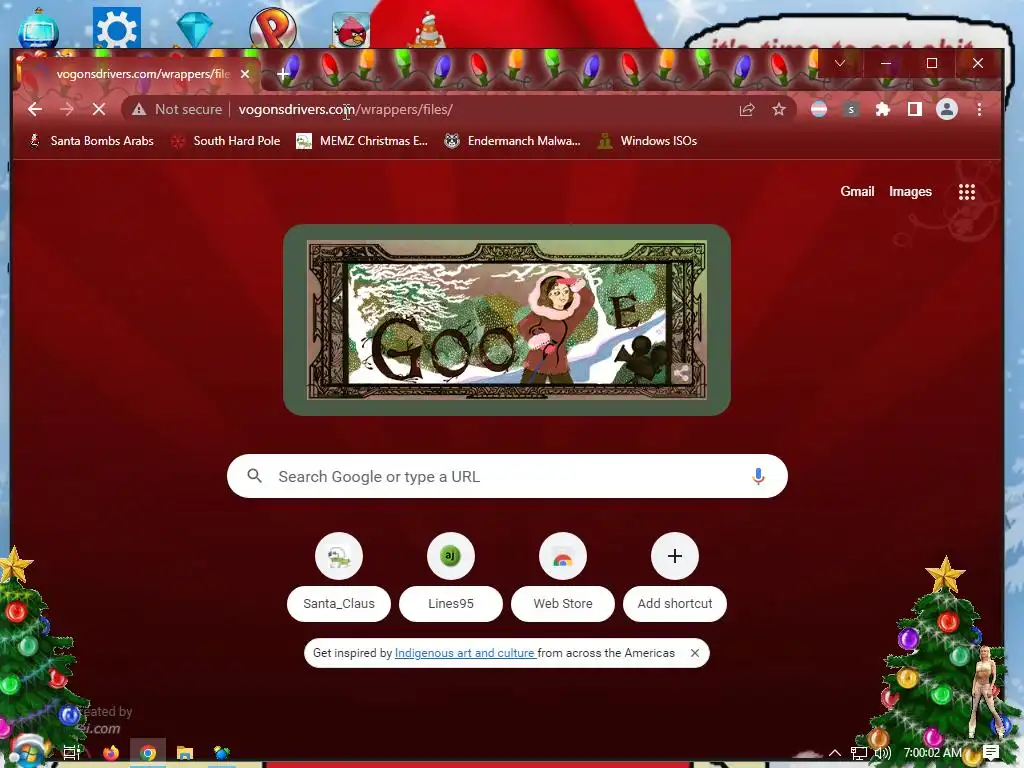This screenshot has width=1024, height=768.
Task: Click the Not secure warning icon
Action: tap(138, 110)
